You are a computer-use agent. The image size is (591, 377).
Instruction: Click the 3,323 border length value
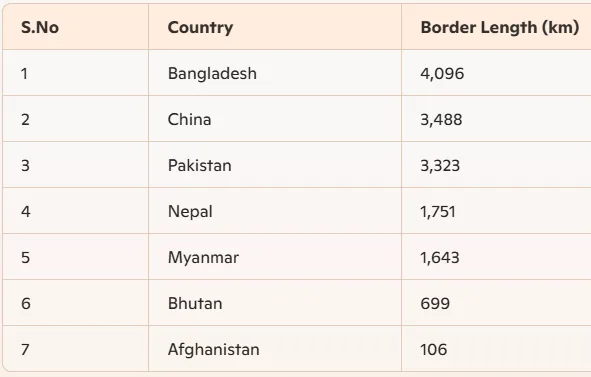(440, 166)
